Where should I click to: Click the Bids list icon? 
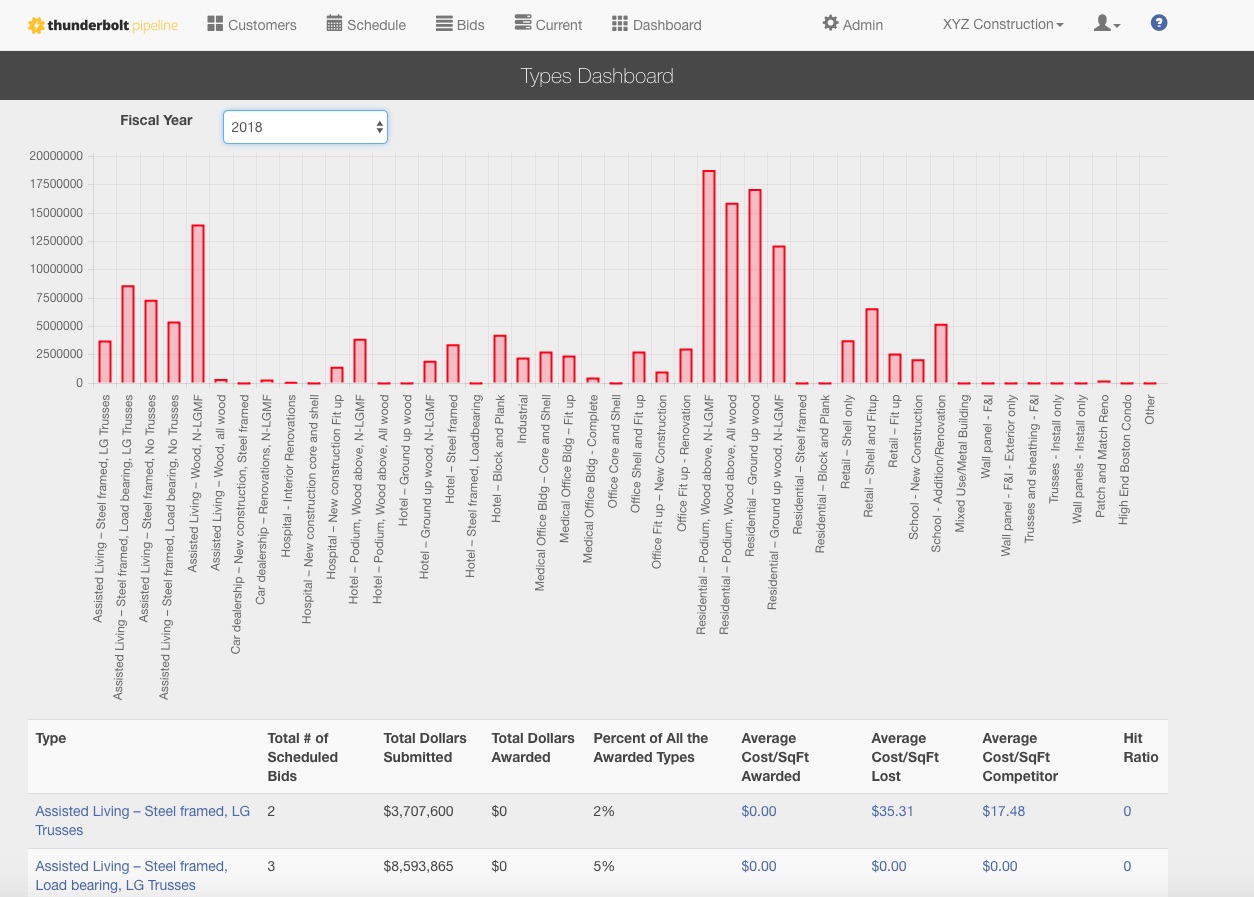(x=444, y=24)
